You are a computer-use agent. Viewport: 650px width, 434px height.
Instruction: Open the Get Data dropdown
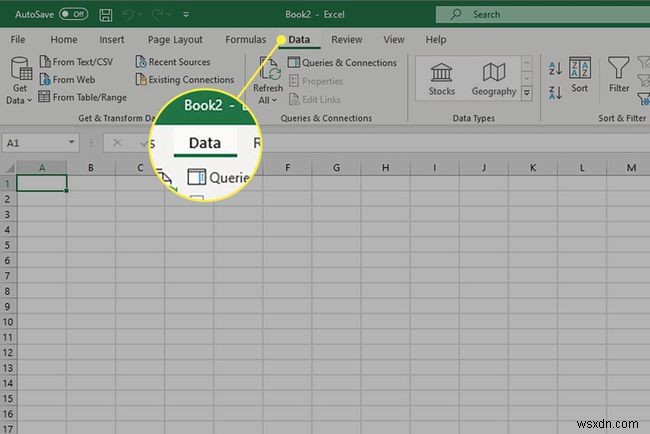(x=19, y=80)
